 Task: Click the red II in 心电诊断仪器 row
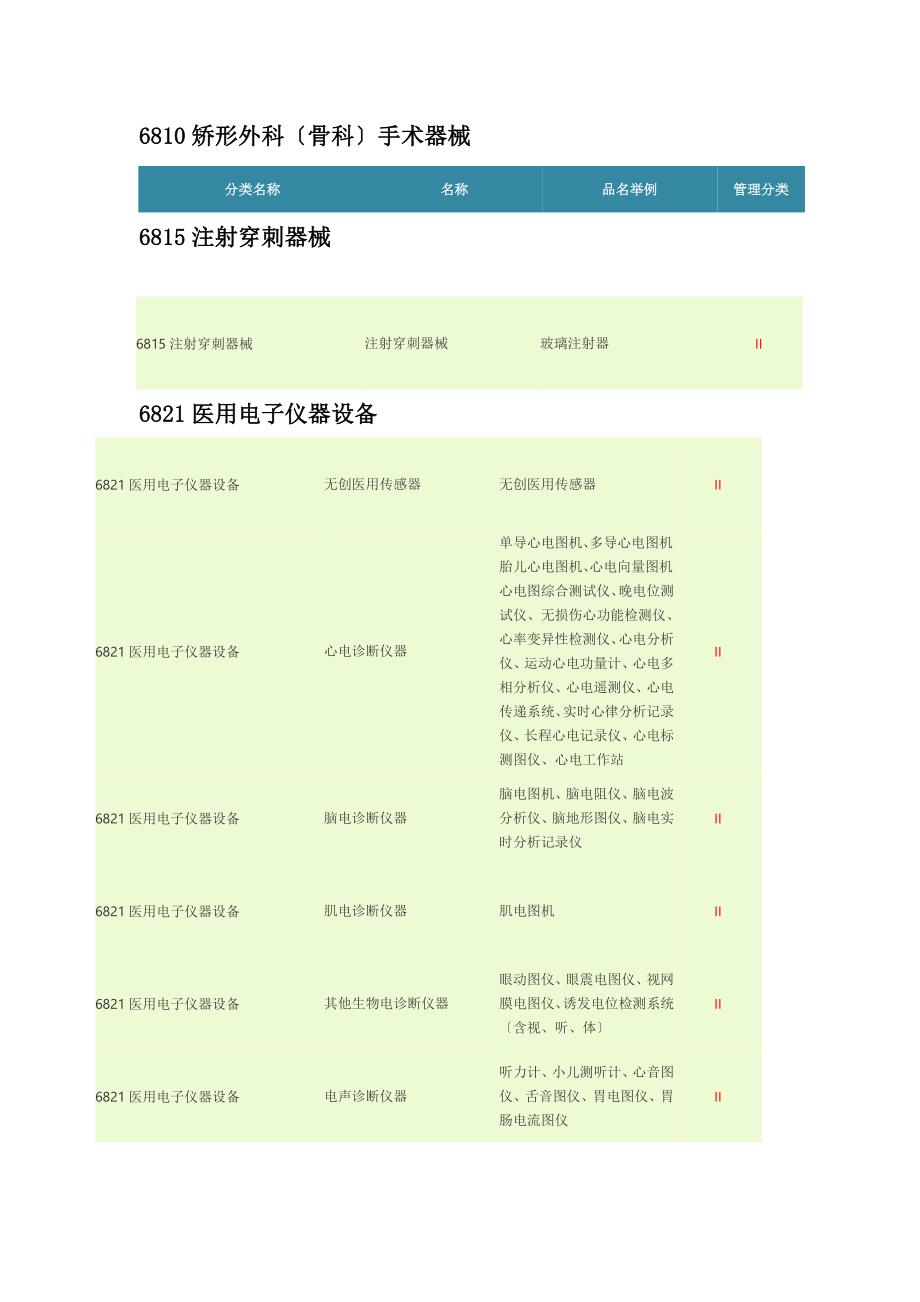point(717,652)
